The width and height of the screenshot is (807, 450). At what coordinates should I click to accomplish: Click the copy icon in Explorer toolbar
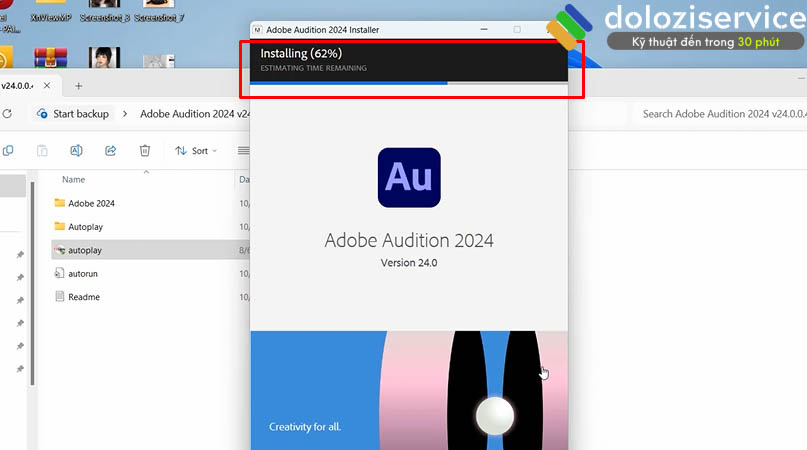coord(8,151)
